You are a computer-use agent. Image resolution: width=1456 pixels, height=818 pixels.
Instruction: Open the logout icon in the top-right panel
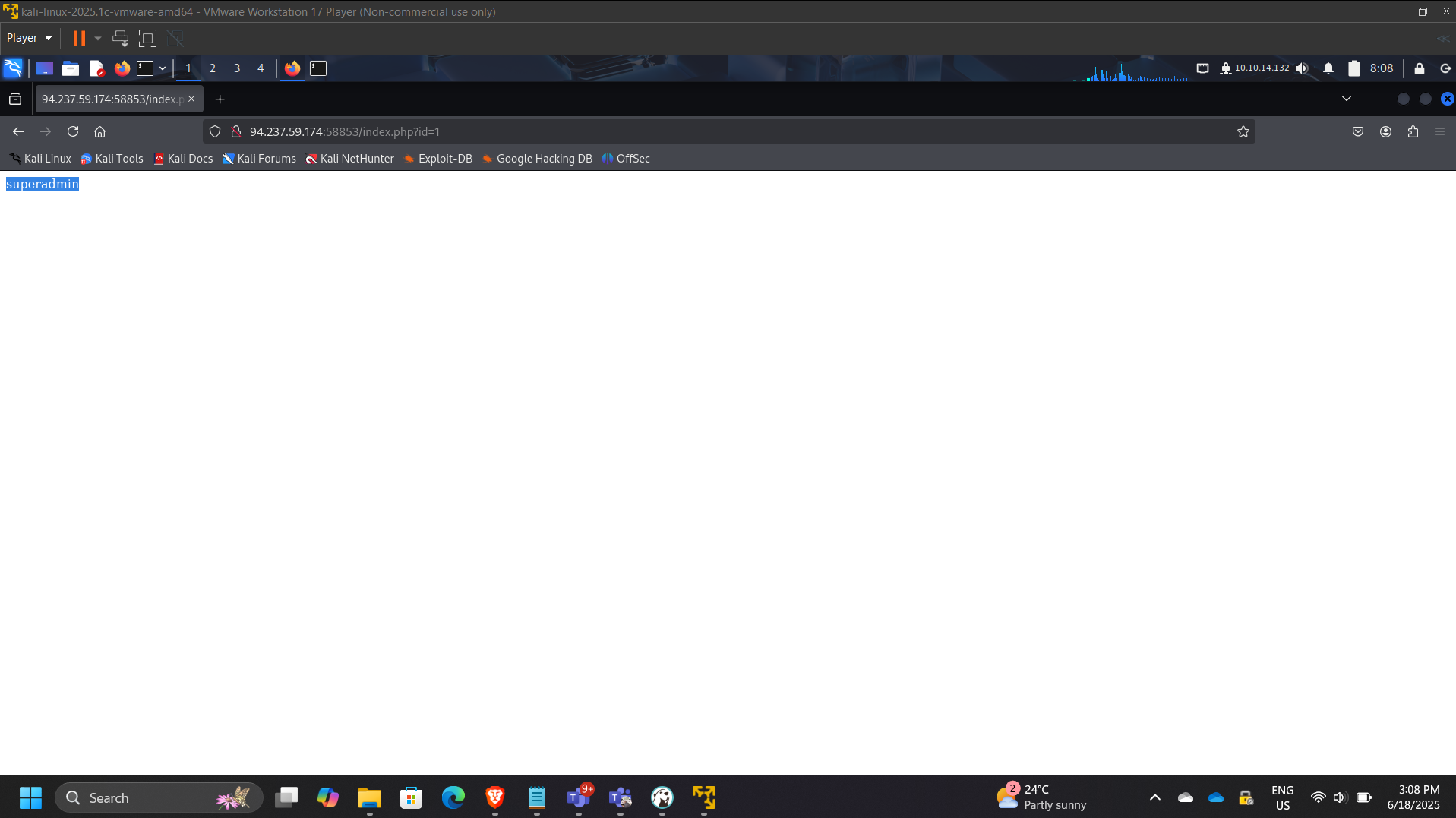coord(1445,68)
